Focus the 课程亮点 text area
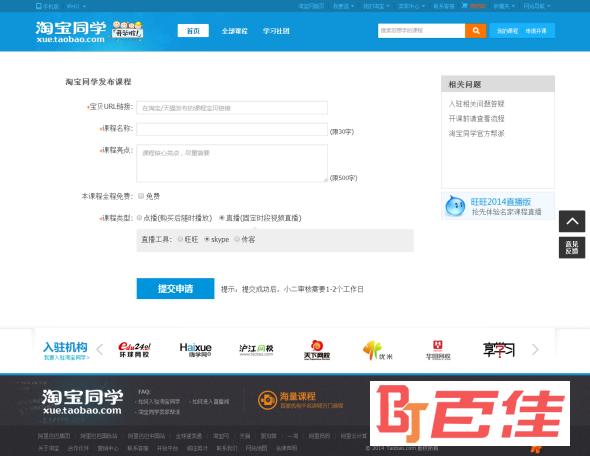 point(232,163)
